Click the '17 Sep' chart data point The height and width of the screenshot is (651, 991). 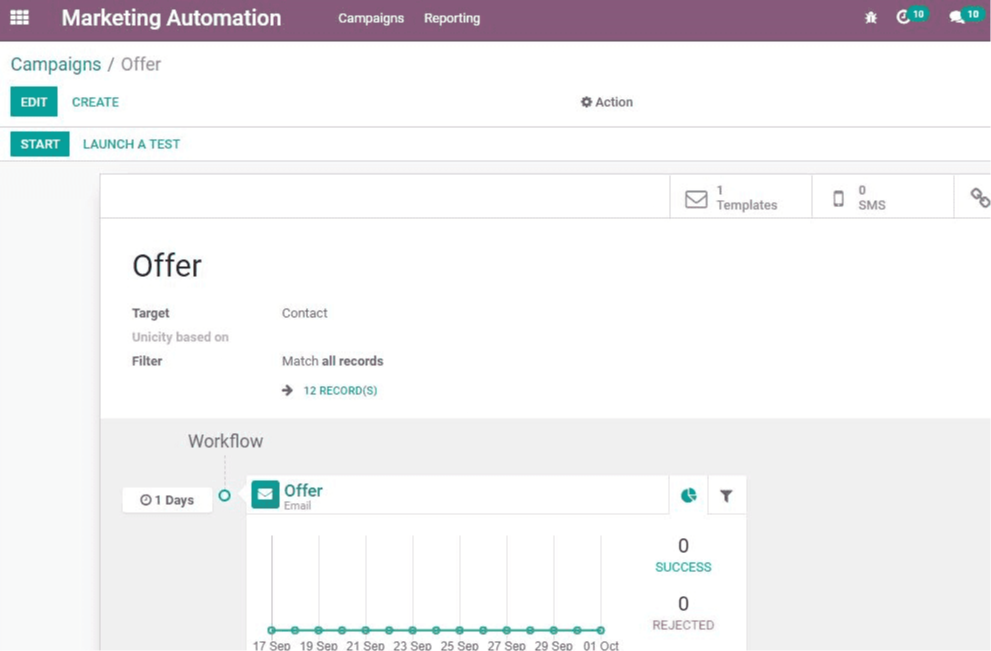271,630
